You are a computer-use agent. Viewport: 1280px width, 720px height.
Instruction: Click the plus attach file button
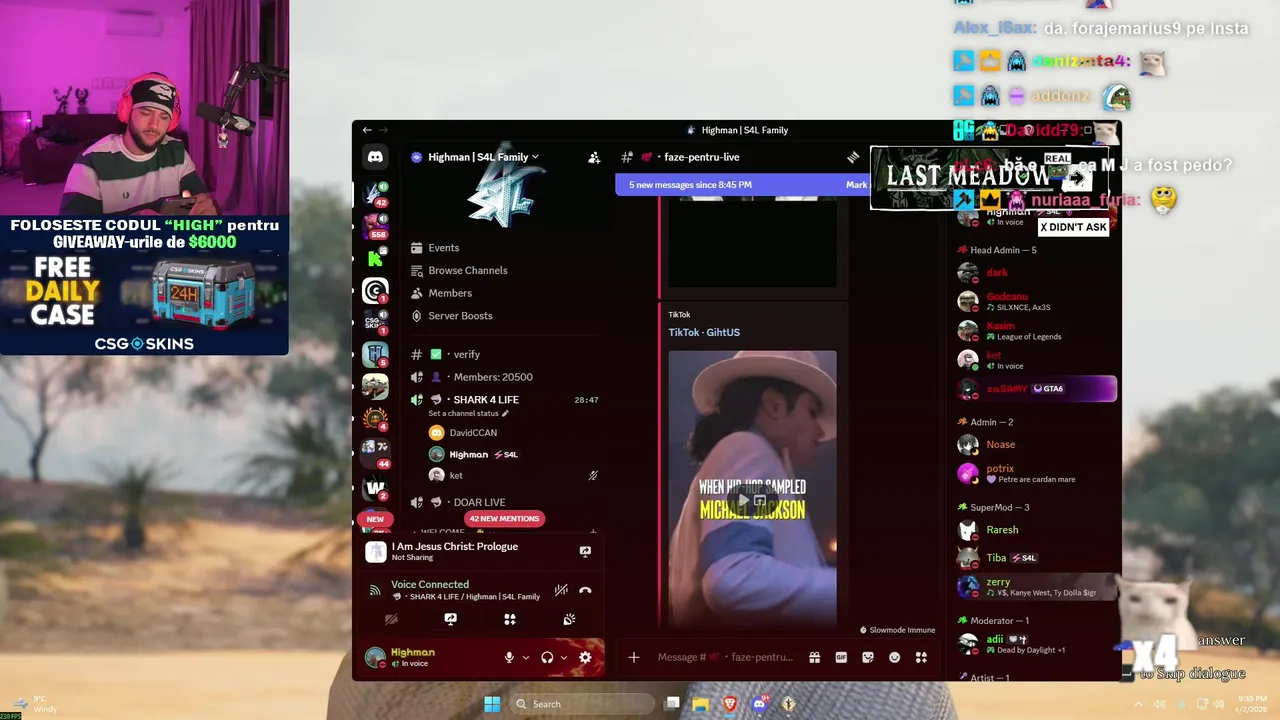coord(633,657)
